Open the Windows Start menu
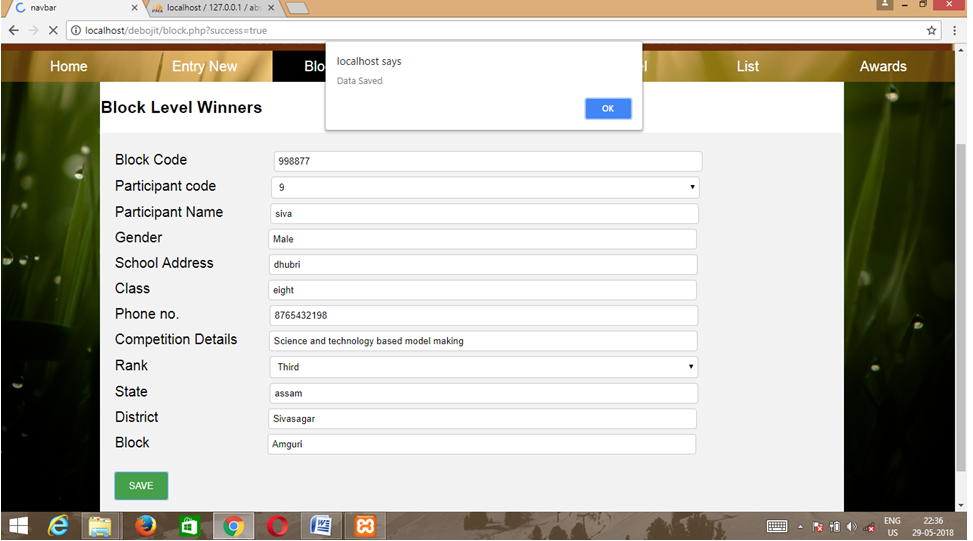Screen dimensions: 973x541 19,526
